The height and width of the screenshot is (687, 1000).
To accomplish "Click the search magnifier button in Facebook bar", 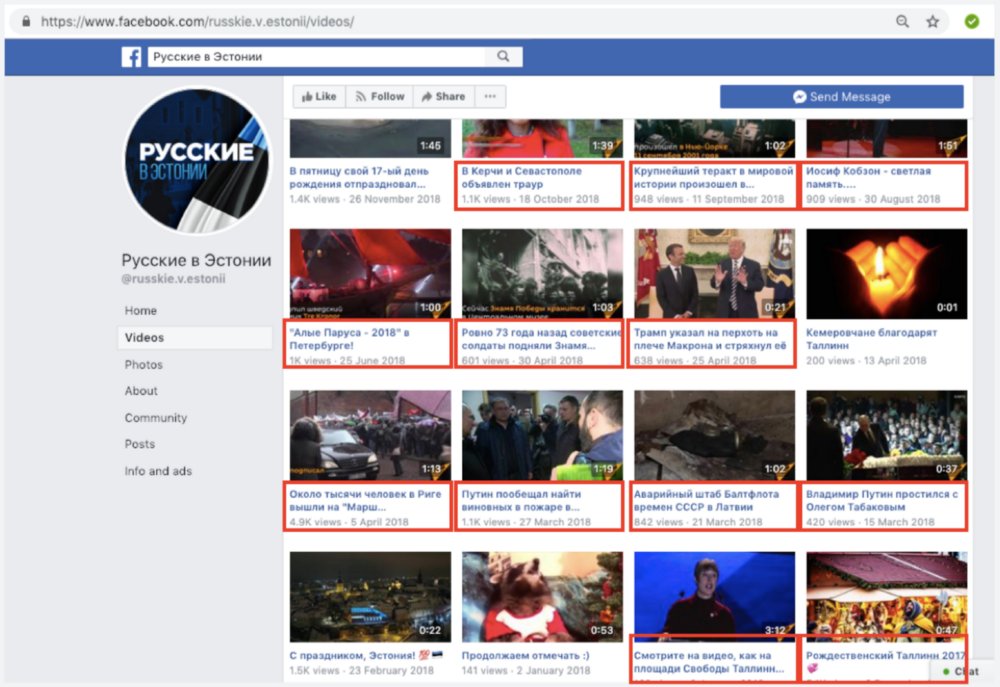I will click(503, 57).
